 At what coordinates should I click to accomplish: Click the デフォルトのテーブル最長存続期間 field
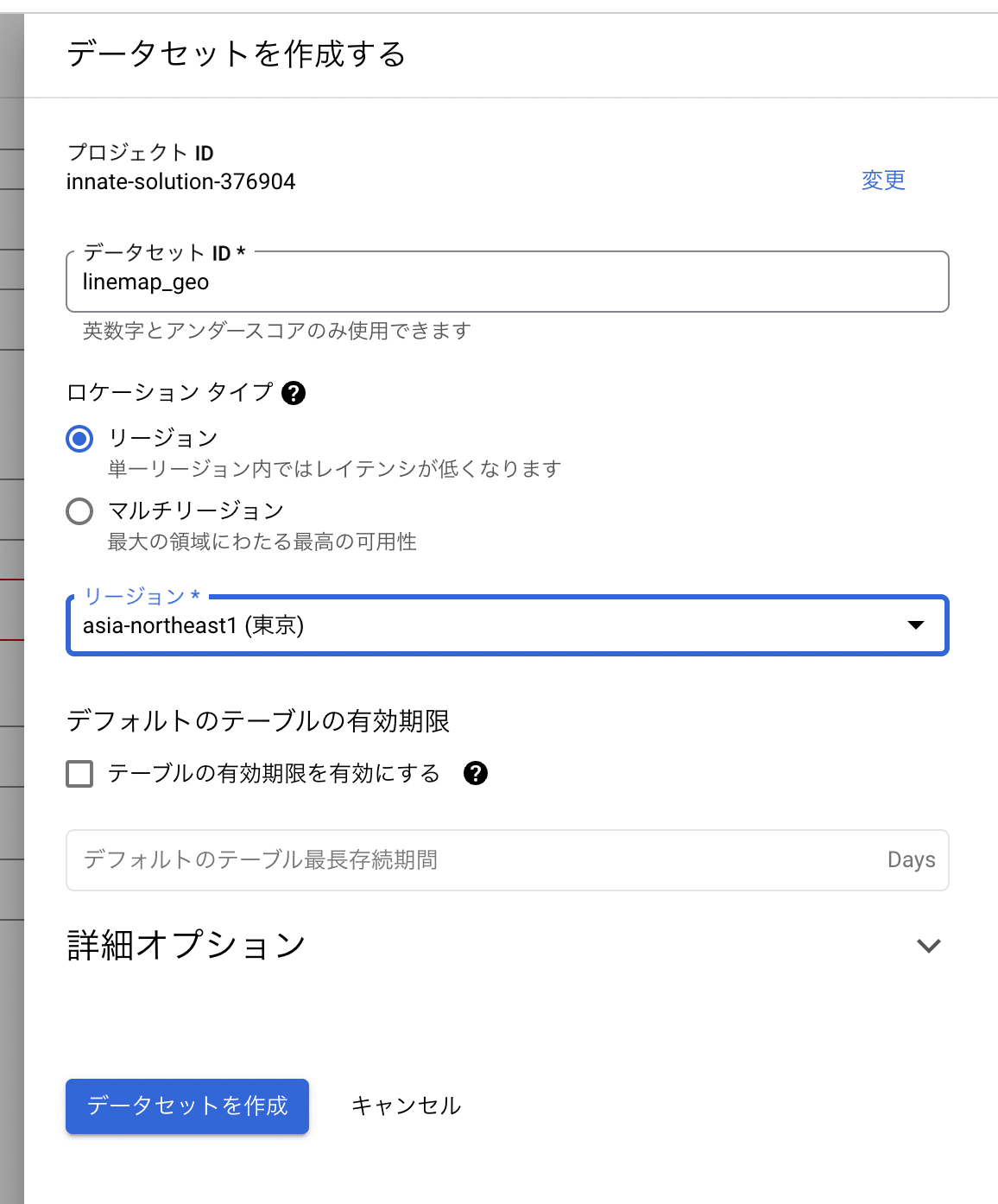(x=508, y=860)
